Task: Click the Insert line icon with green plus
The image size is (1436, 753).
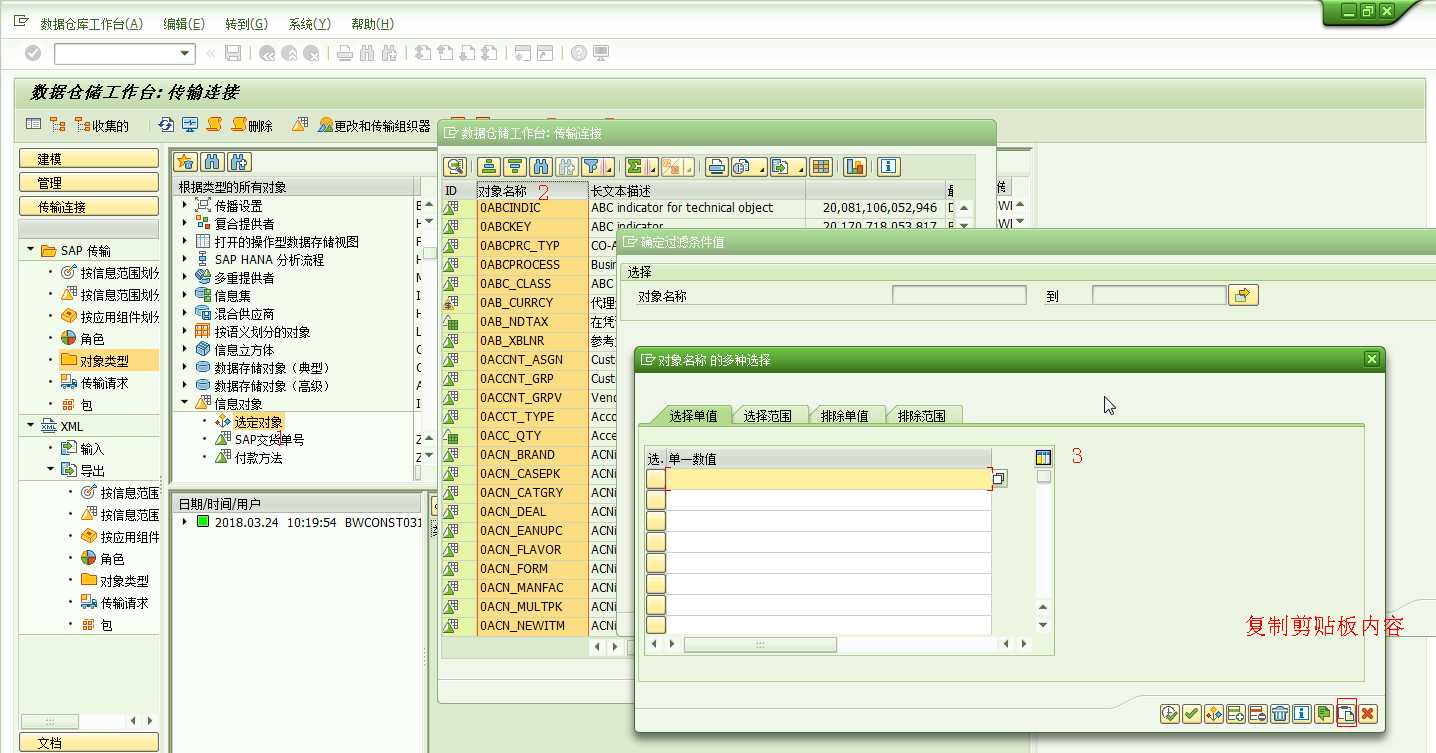Action: [1236, 713]
